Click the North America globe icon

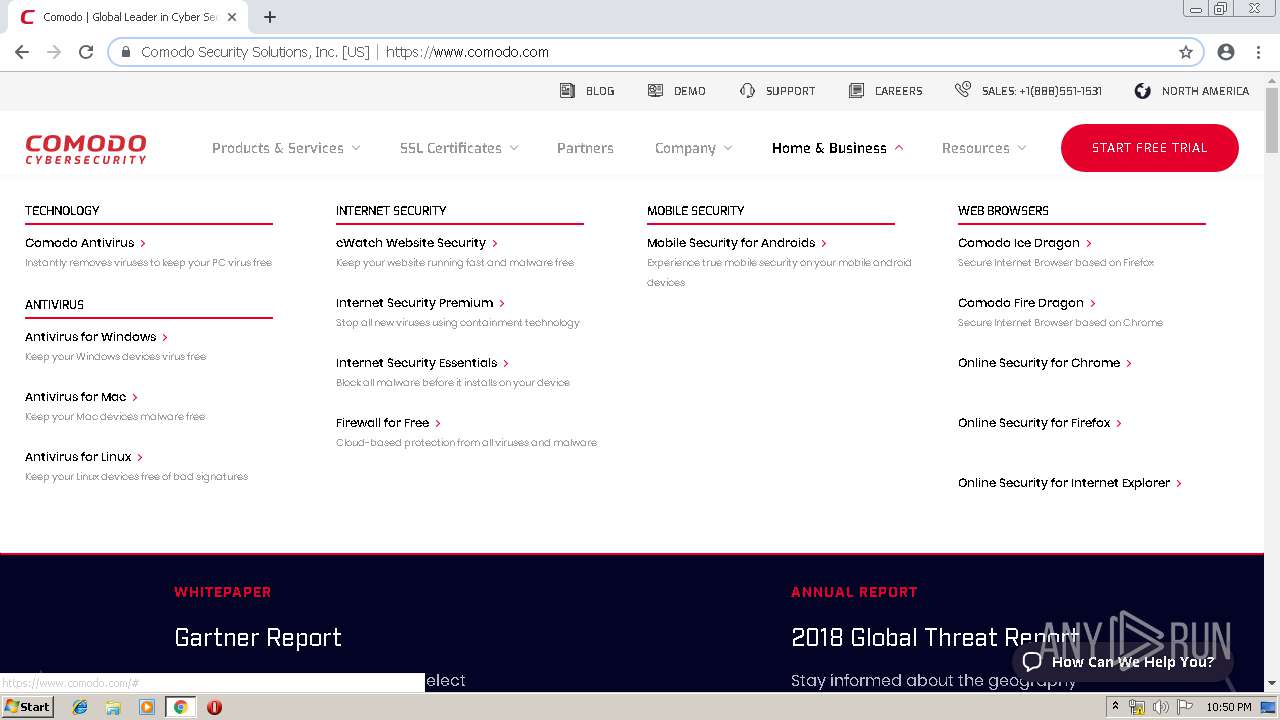[x=1142, y=90]
